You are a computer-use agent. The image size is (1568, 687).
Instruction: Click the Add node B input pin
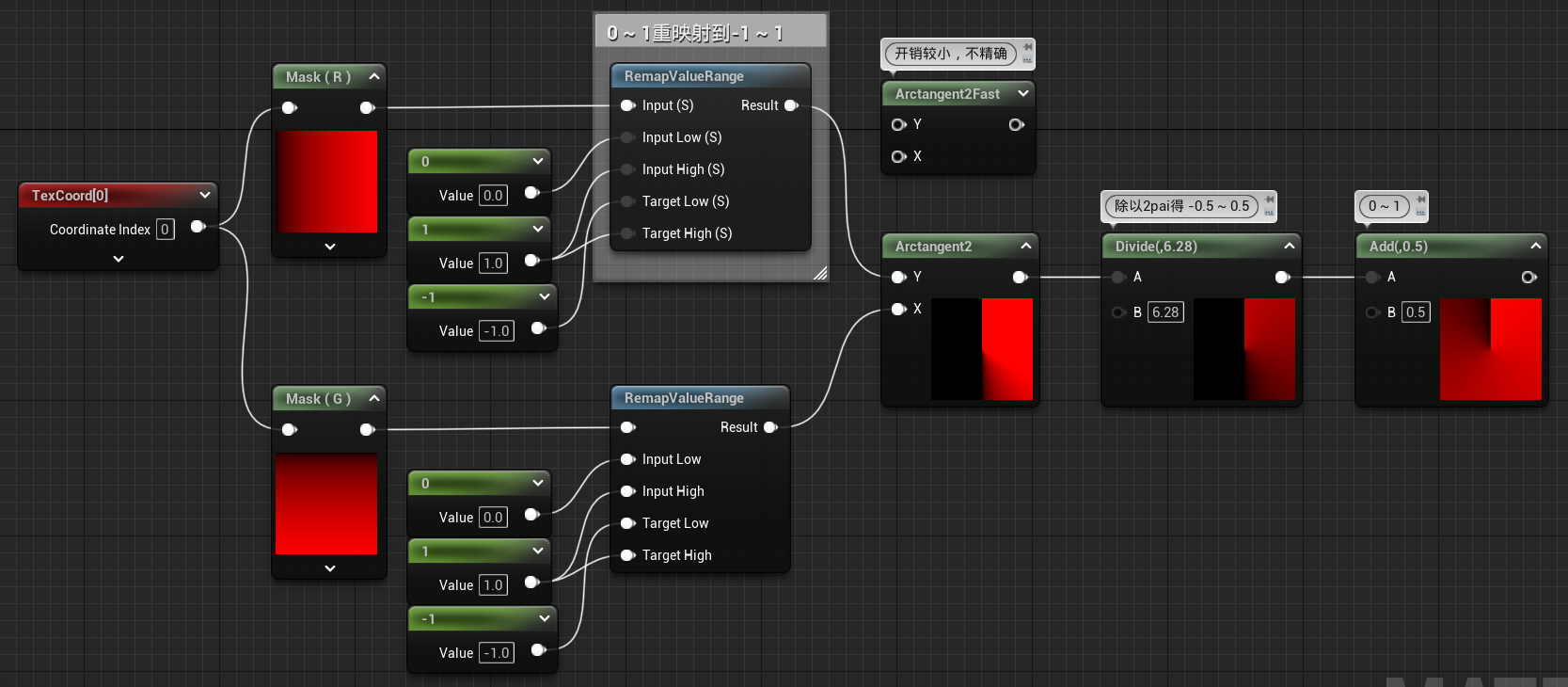pyautogui.click(x=1373, y=312)
